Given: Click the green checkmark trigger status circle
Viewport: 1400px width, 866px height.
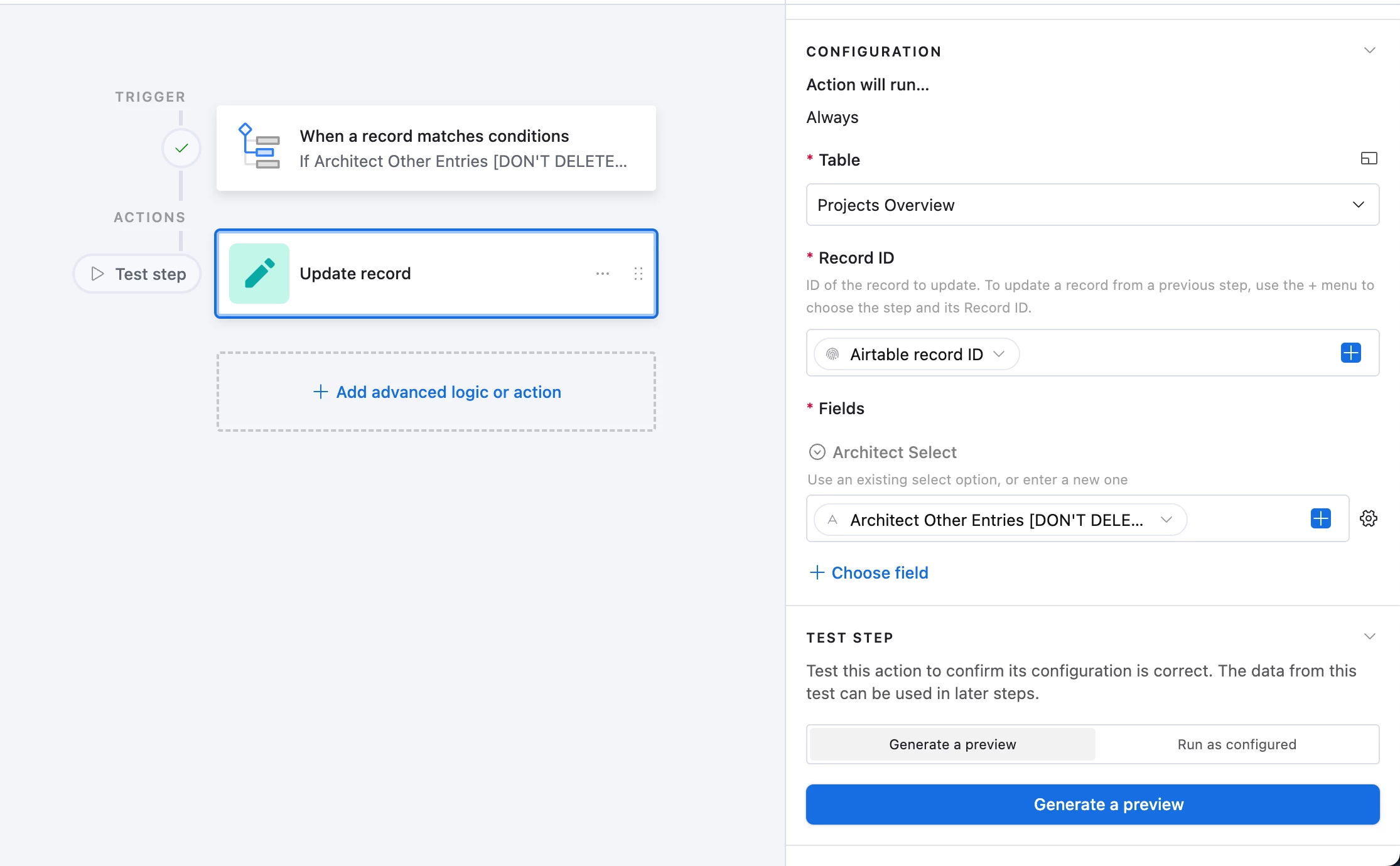Looking at the screenshot, I should [181, 148].
